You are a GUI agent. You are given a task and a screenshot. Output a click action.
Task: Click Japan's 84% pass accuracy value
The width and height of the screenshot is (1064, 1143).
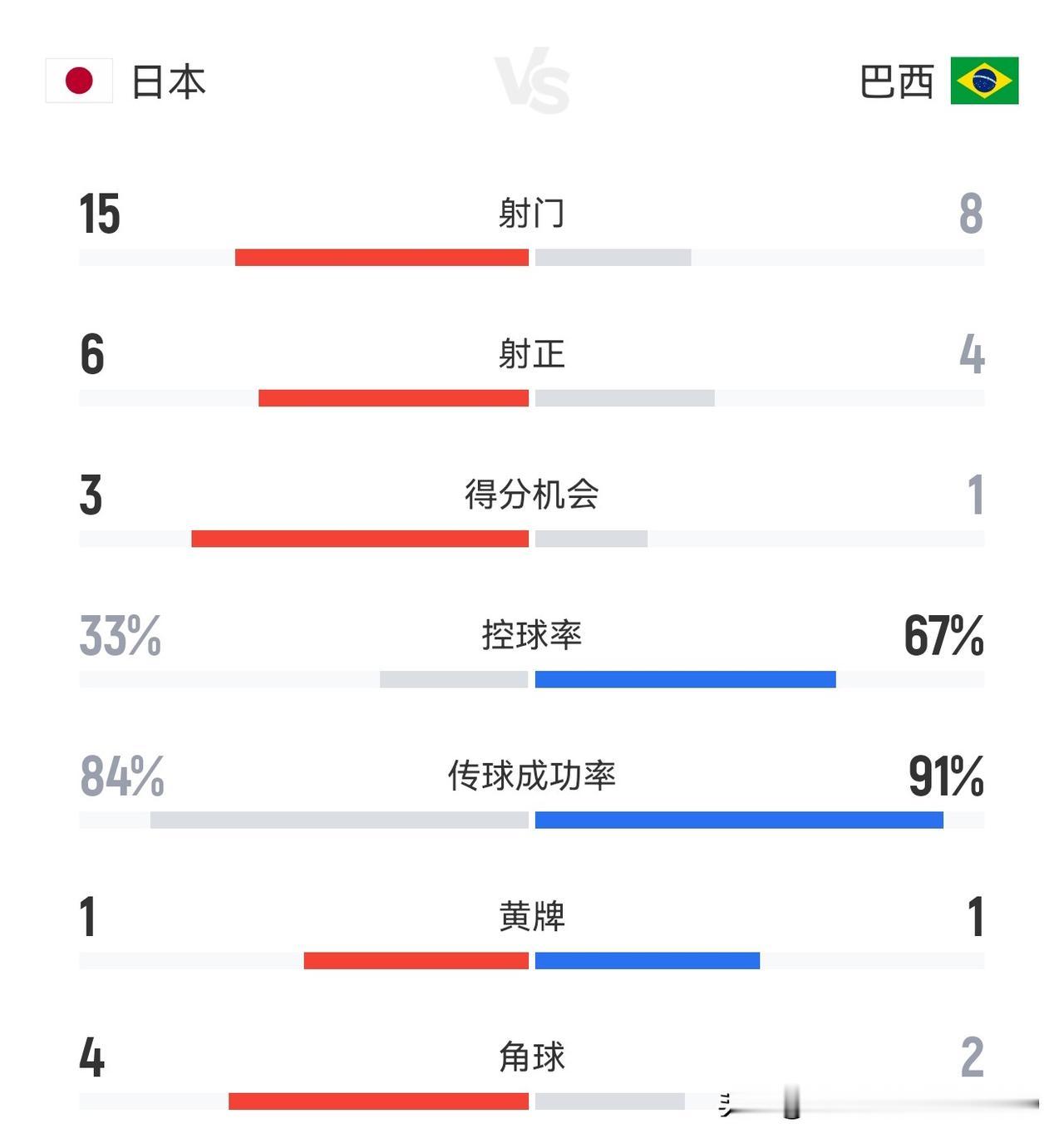pyautogui.click(x=121, y=776)
